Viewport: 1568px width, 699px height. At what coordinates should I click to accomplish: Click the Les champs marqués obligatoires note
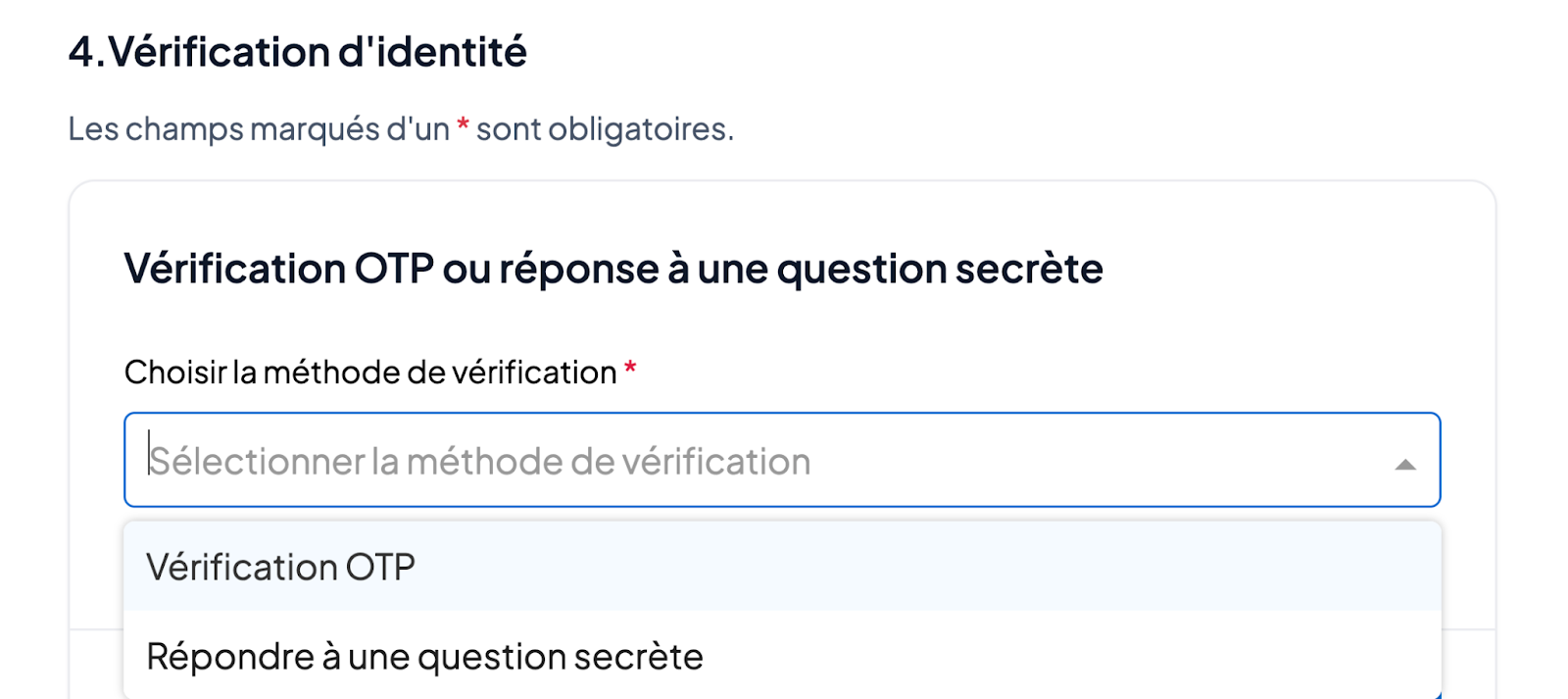click(400, 128)
